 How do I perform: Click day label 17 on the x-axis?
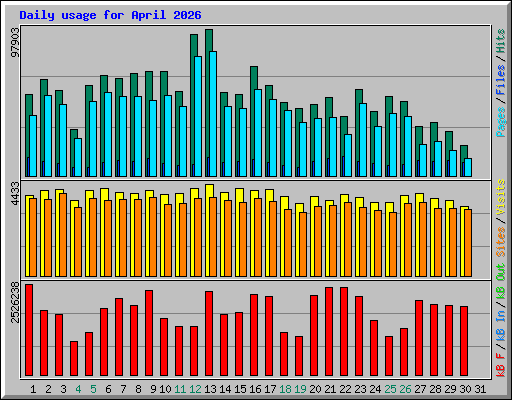point(270,389)
